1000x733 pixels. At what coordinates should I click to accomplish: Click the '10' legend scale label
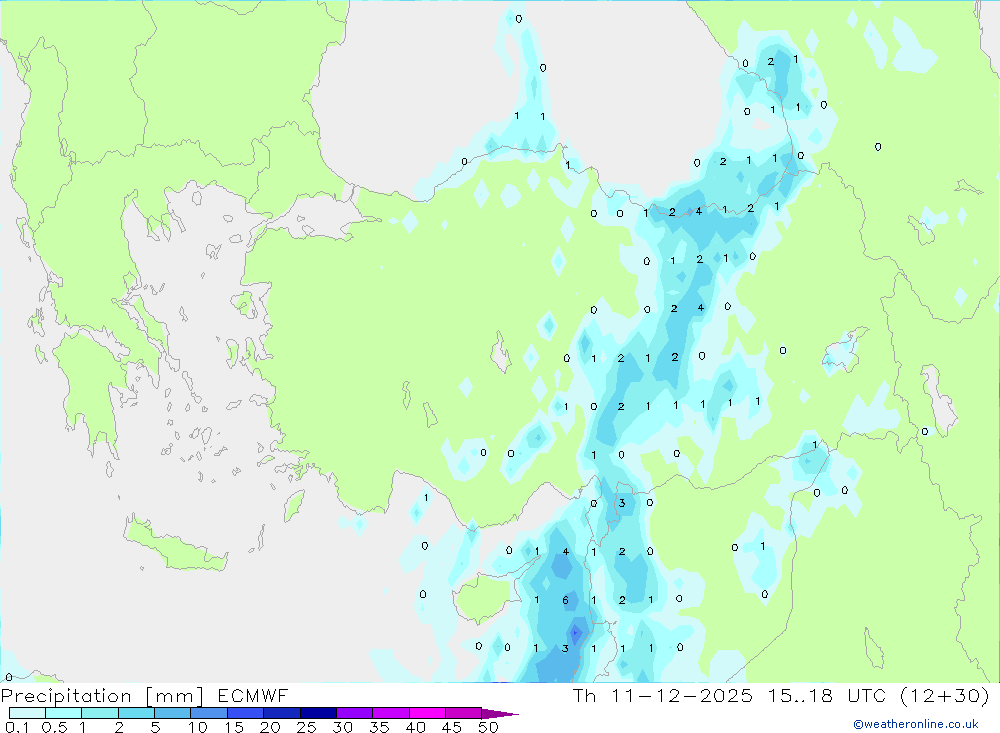(198, 727)
